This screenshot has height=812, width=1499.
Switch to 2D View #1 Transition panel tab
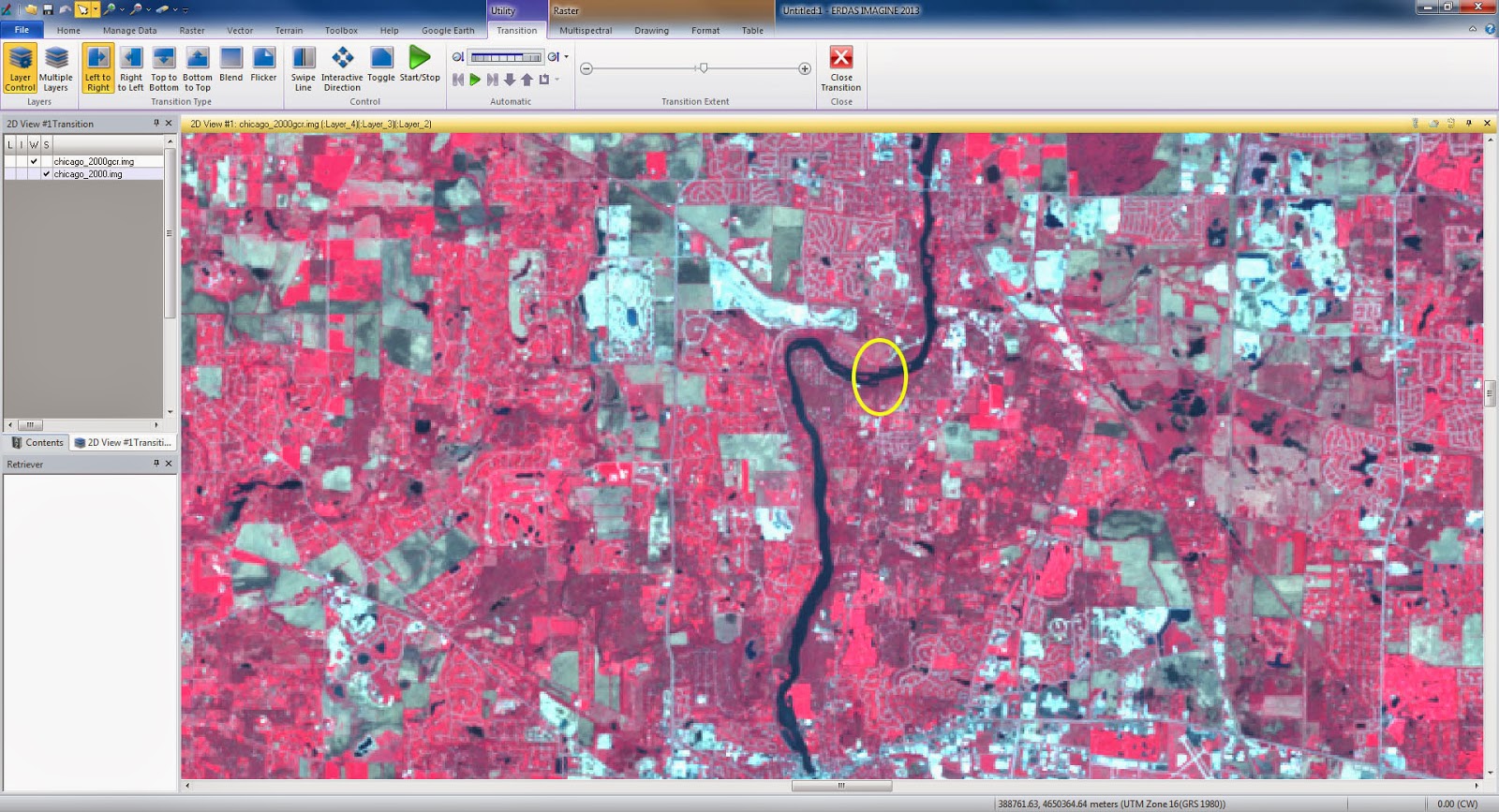123,442
